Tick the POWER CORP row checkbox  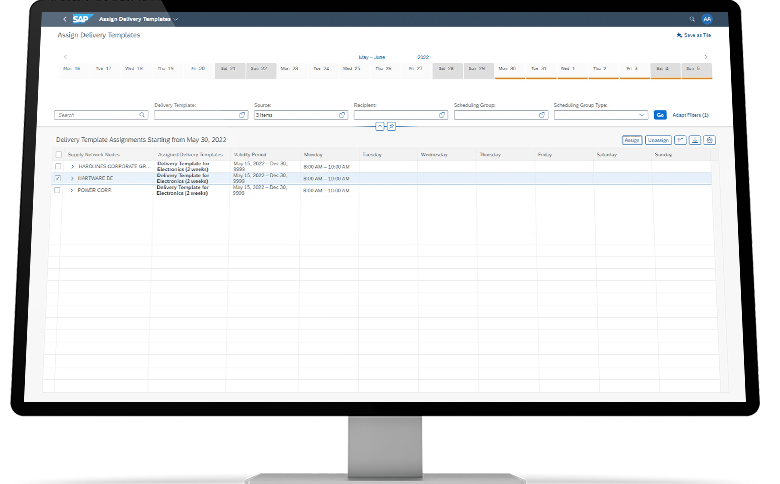(58, 189)
